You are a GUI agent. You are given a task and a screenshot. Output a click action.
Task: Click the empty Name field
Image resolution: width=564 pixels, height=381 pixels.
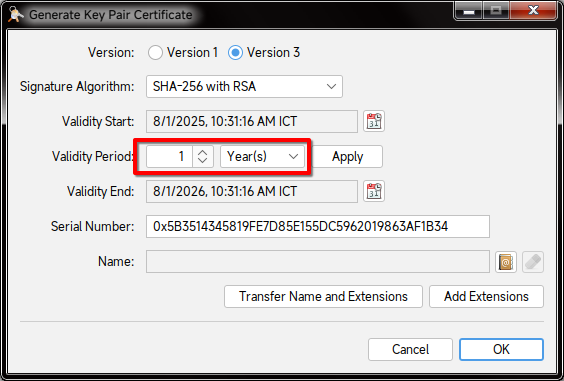[318, 262]
